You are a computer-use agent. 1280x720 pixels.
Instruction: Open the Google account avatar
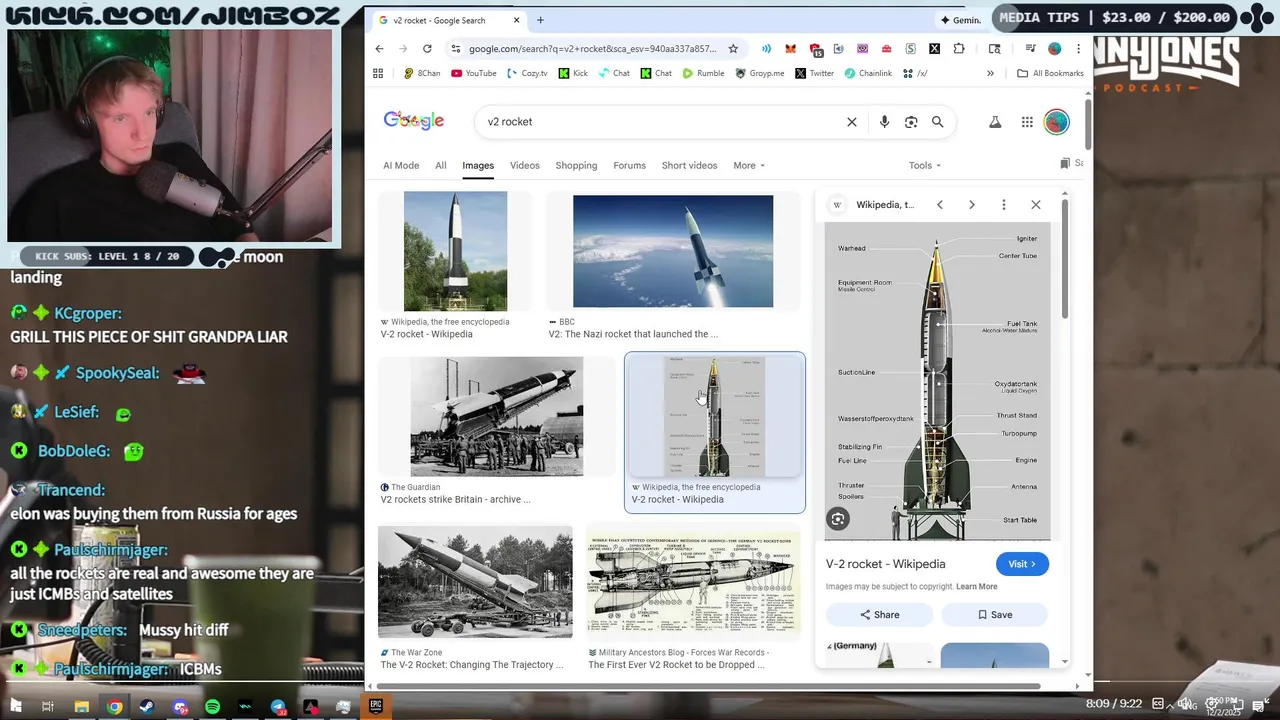click(x=1057, y=122)
